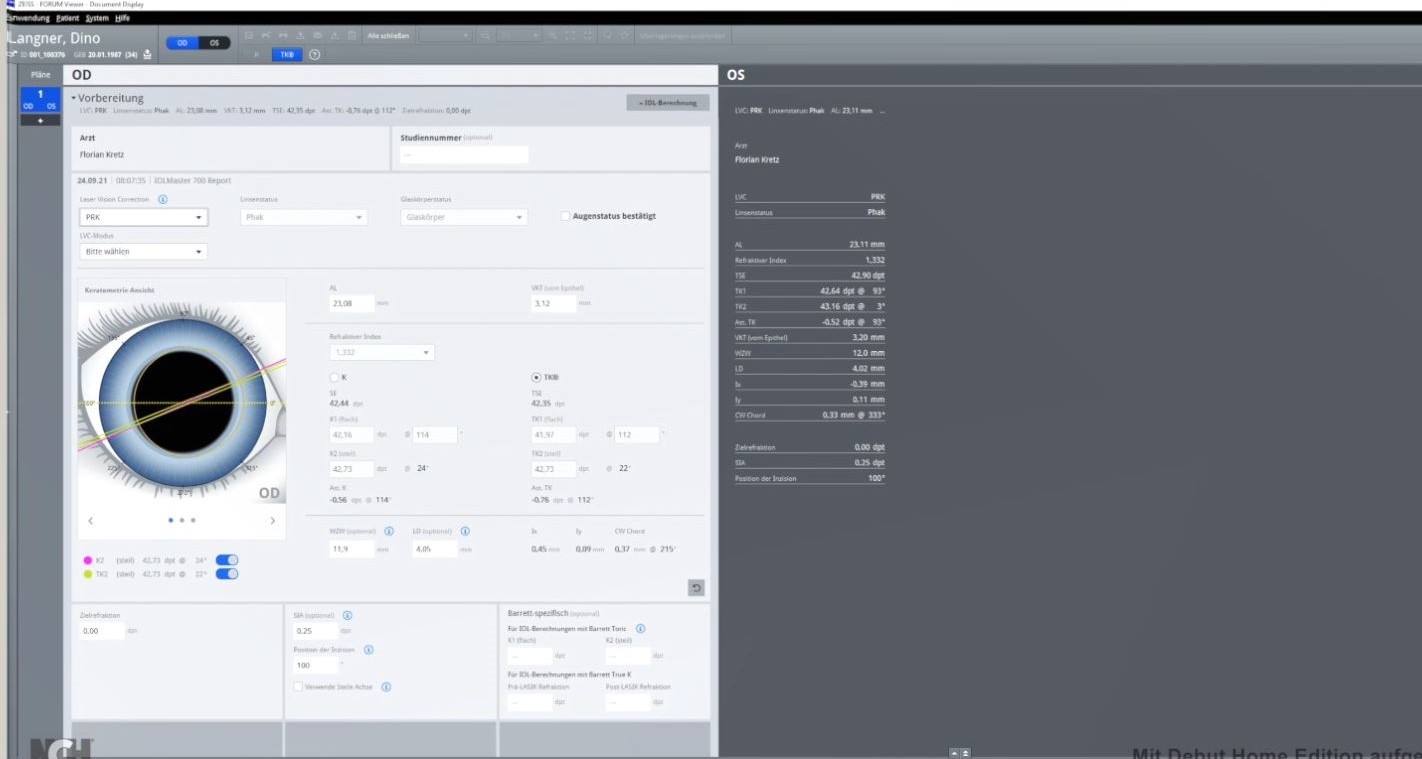Image resolution: width=1422 pixels, height=759 pixels.
Task: Disable the K2 visibility toggle switch
Action: 225,560
